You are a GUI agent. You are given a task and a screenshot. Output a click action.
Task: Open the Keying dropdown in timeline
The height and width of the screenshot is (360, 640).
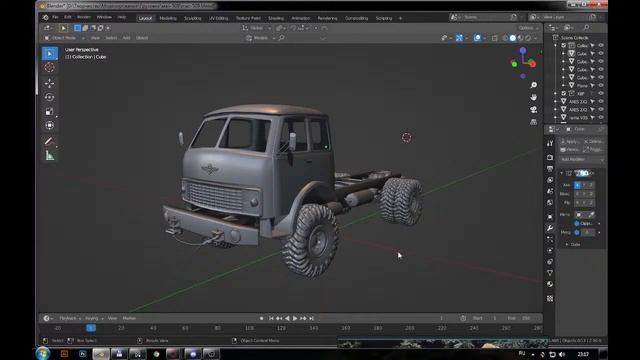click(93, 318)
